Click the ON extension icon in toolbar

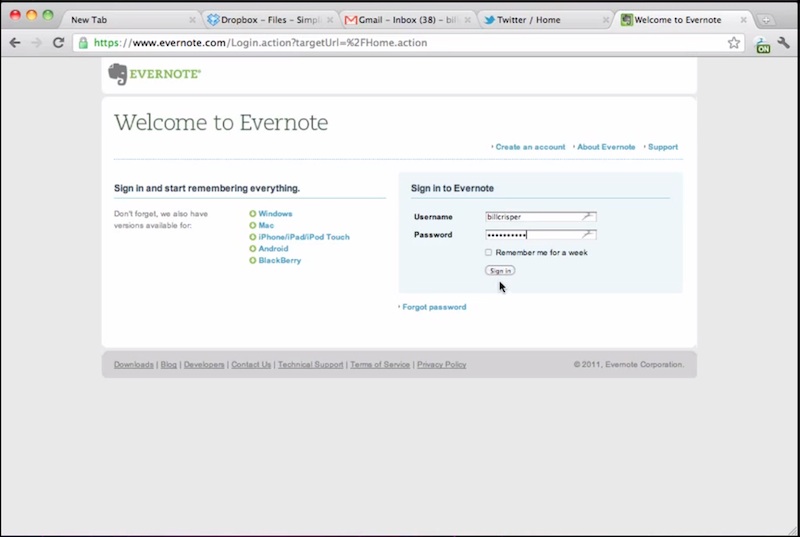point(762,44)
